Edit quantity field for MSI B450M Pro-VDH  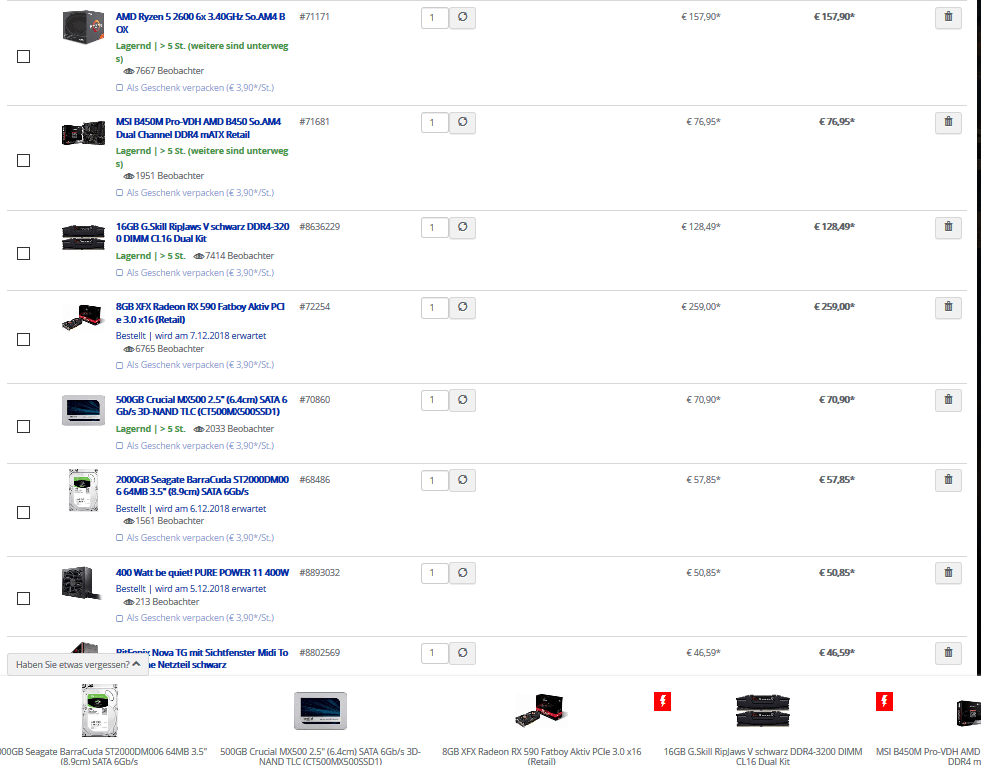[435, 123]
